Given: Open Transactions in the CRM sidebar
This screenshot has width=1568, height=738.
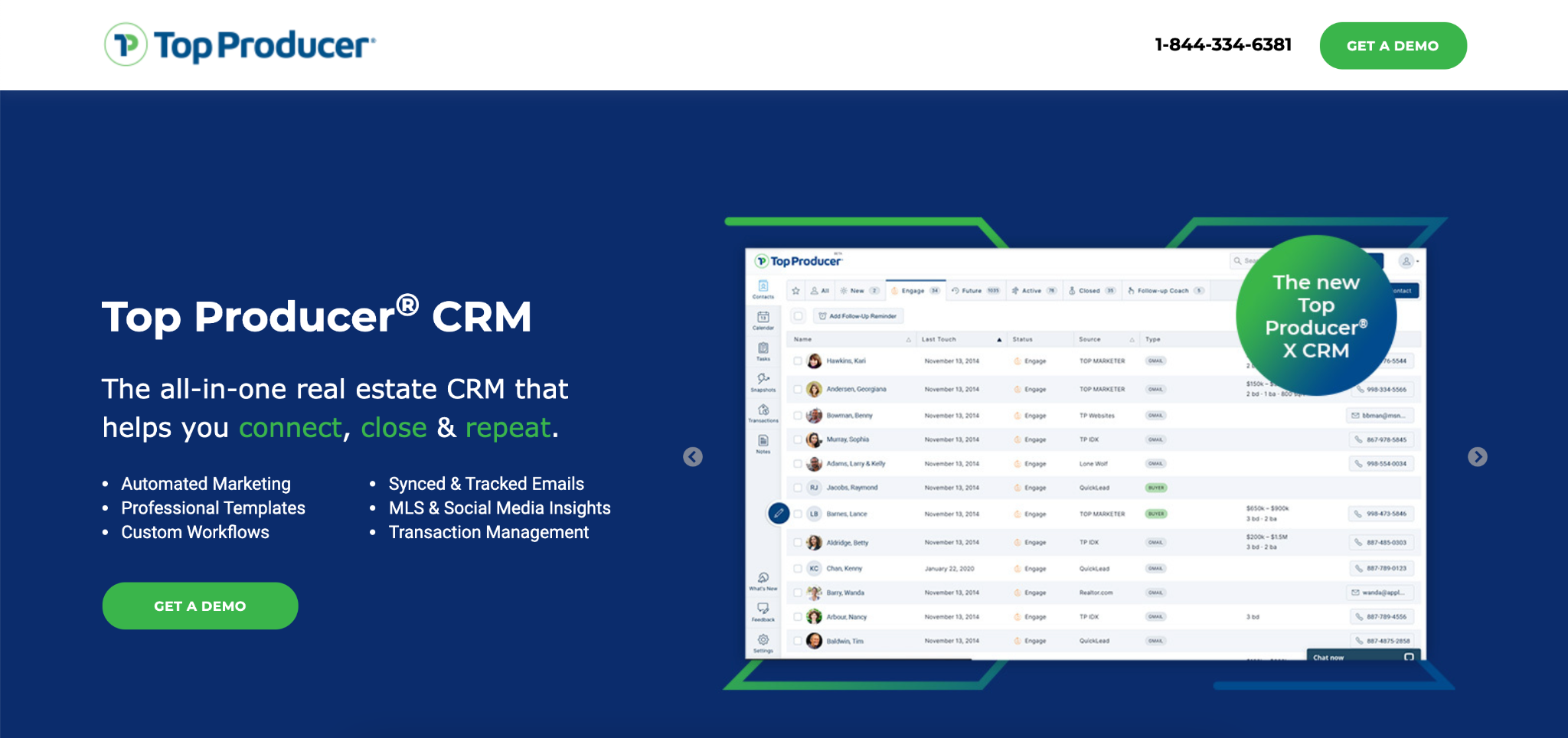Looking at the screenshot, I should (763, 413).
